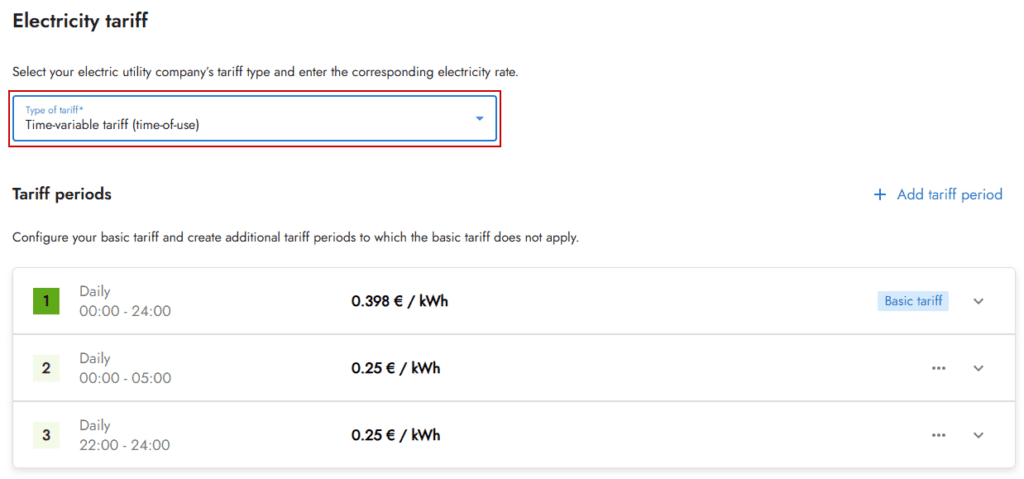
Task: Expand tariff period 2 with the chevron
Action: (x=978, y=368)
